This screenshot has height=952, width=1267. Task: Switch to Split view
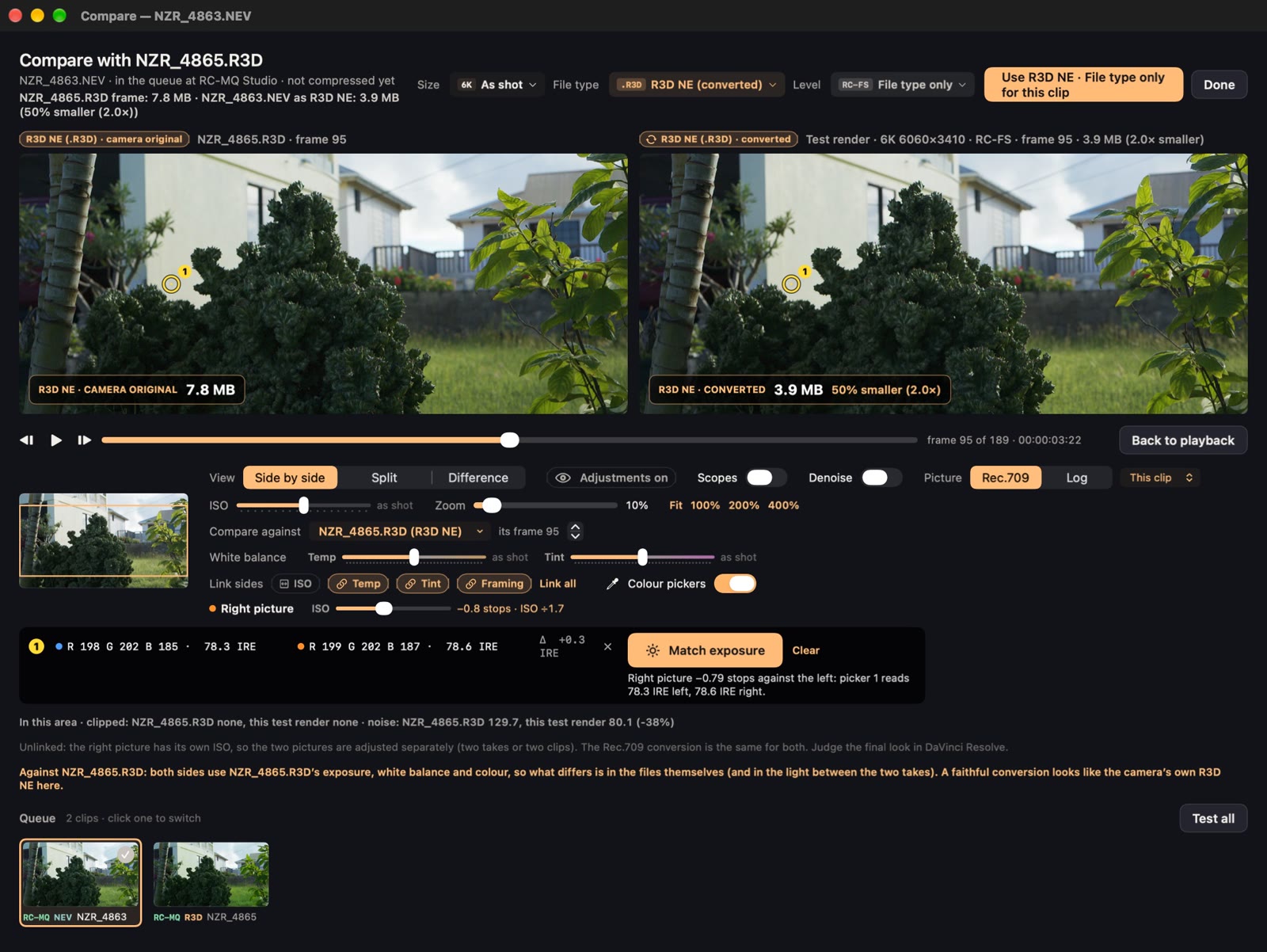(x=384, y=478)
